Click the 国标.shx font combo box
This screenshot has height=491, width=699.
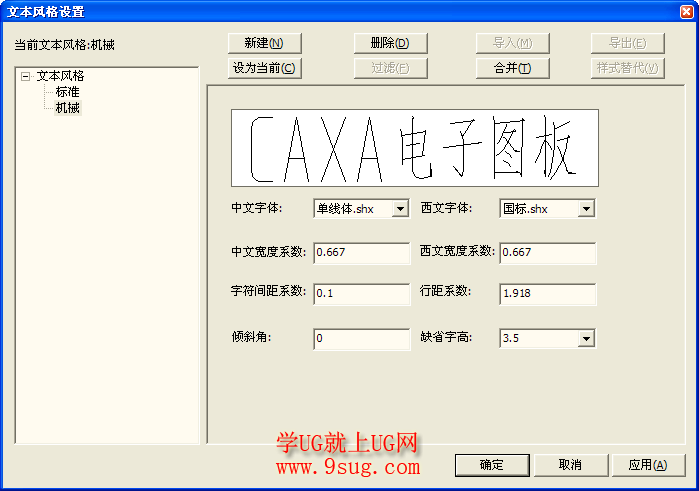[x=547, y=208]
